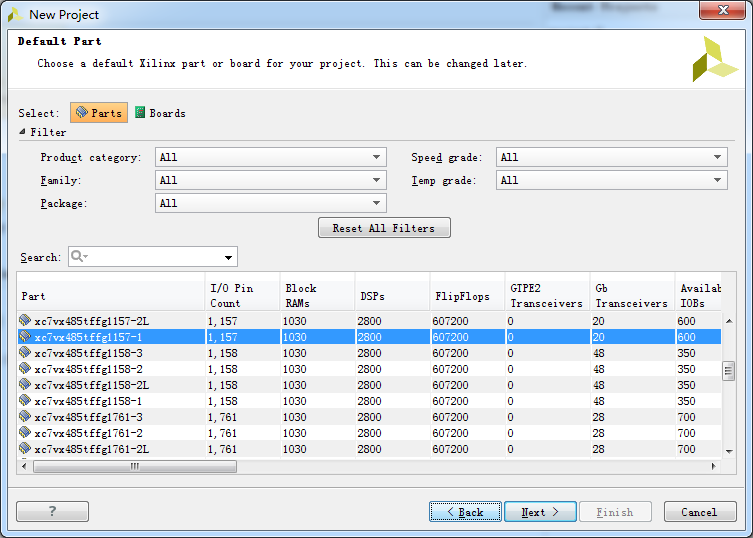
Task: Click the vertical scrollbar thumb of parts table
Action: 729,371
